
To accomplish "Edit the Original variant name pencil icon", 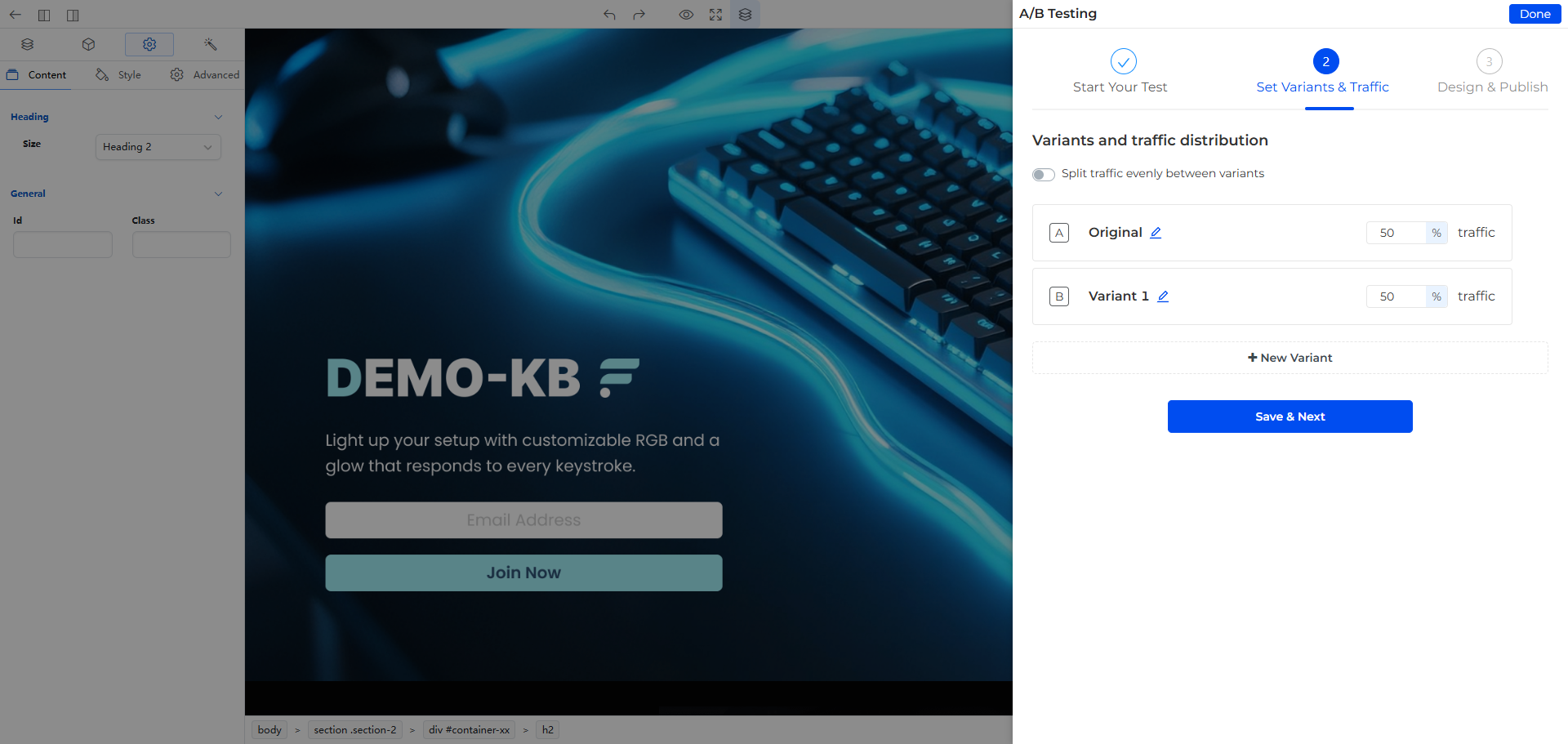I will point(1156,233).
